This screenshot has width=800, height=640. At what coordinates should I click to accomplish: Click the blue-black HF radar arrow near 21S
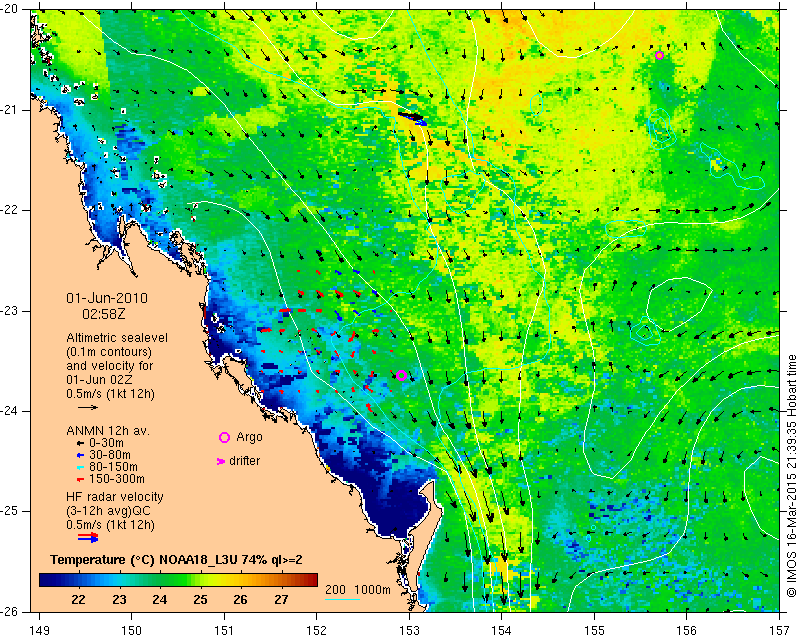pyautogui.click(x=413, y=118)
